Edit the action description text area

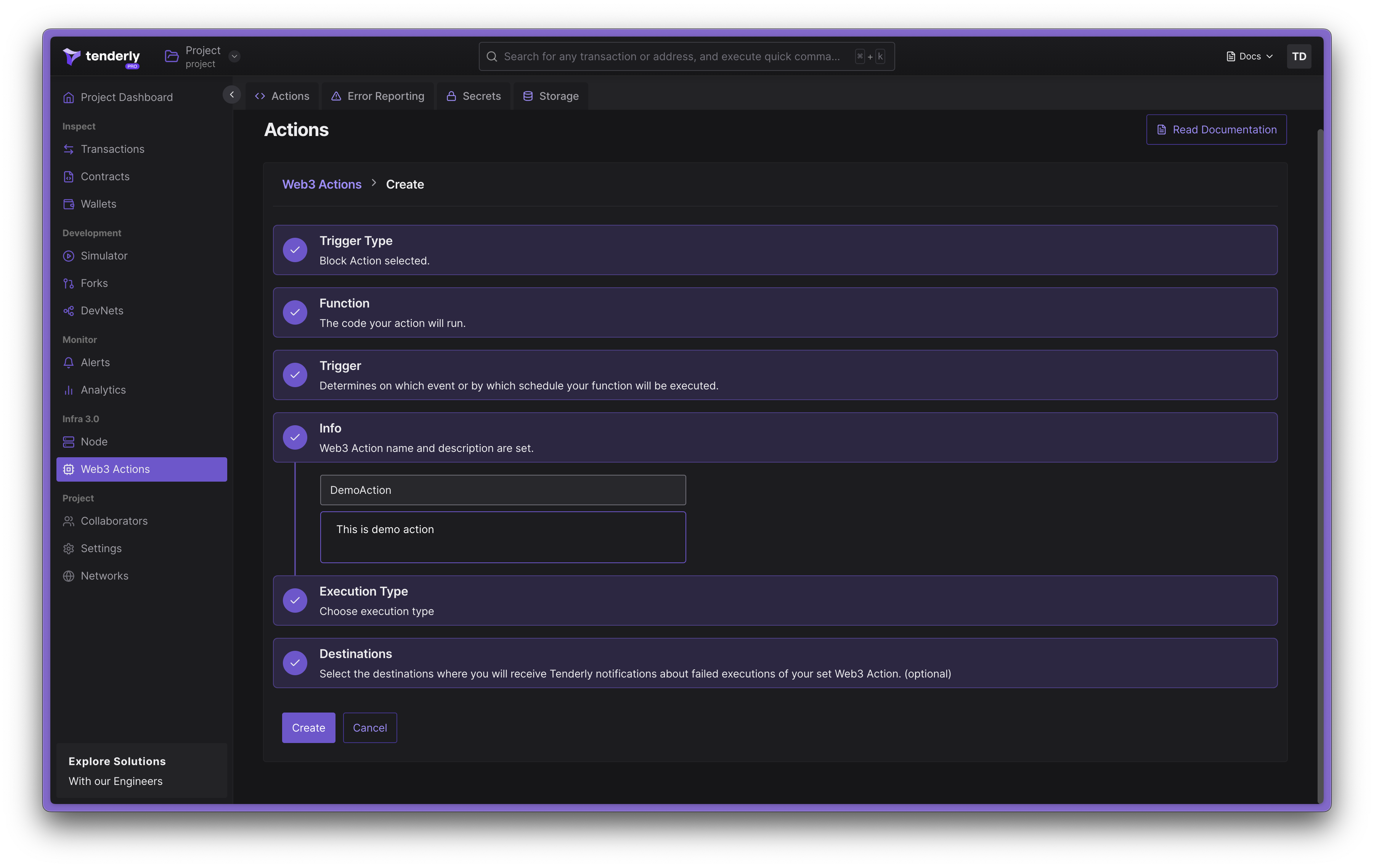coord(503,537)
